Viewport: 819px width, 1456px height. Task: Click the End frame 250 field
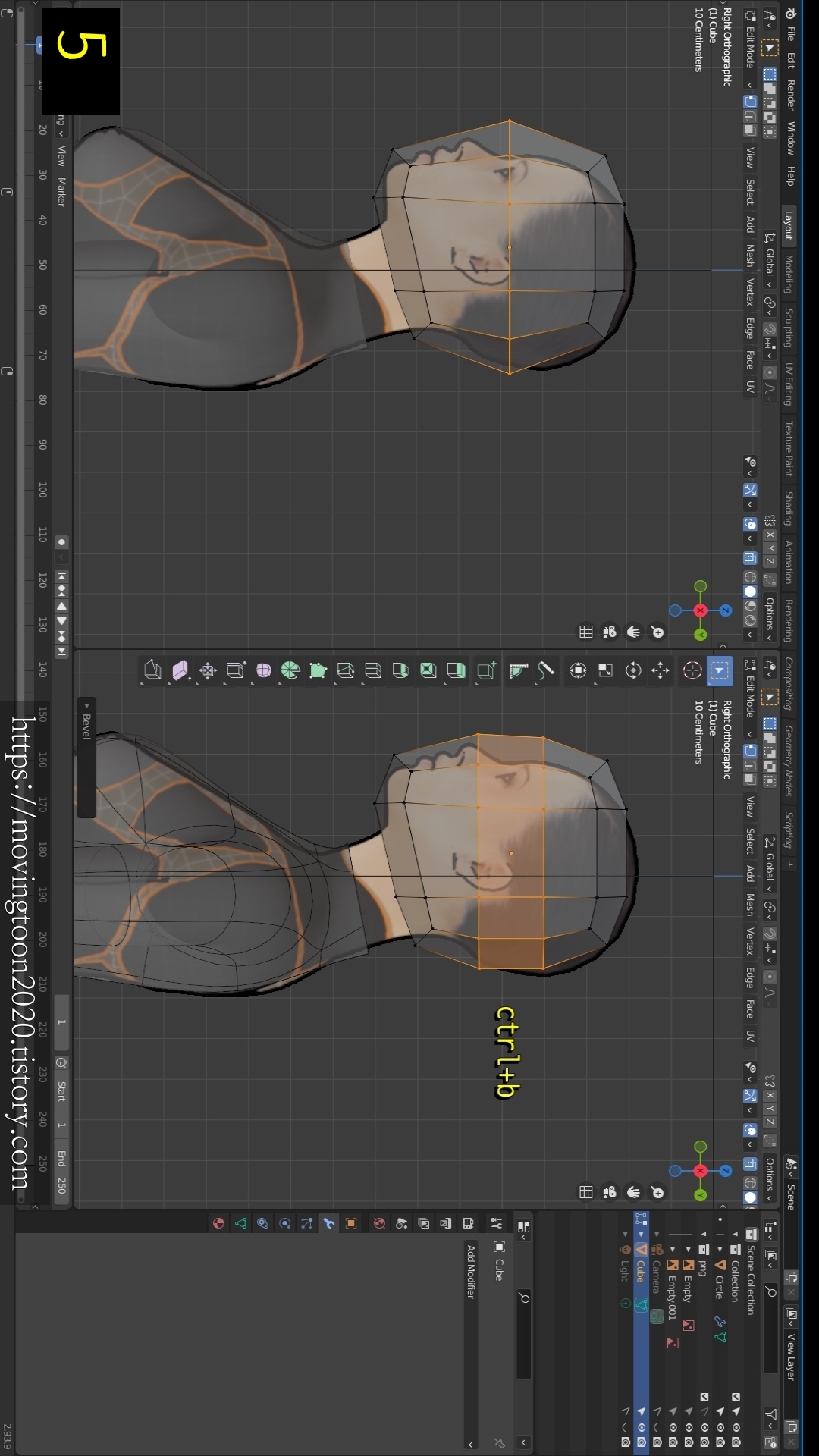coord(62,1172)
